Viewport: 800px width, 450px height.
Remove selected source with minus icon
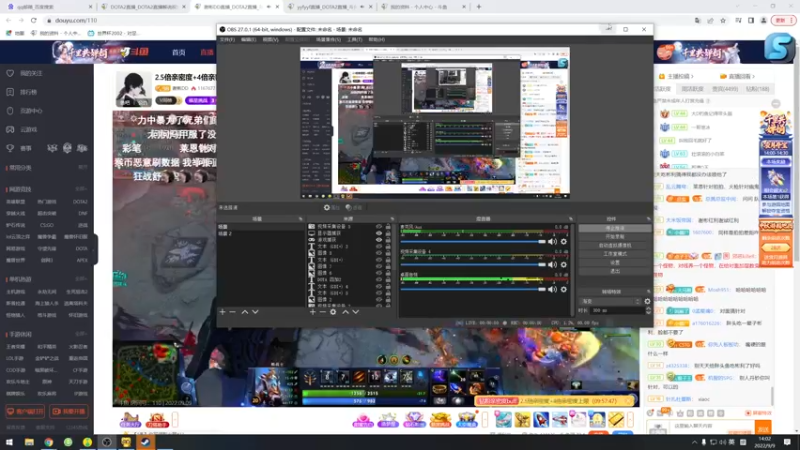pyautogui.click(x=322, y=312)
